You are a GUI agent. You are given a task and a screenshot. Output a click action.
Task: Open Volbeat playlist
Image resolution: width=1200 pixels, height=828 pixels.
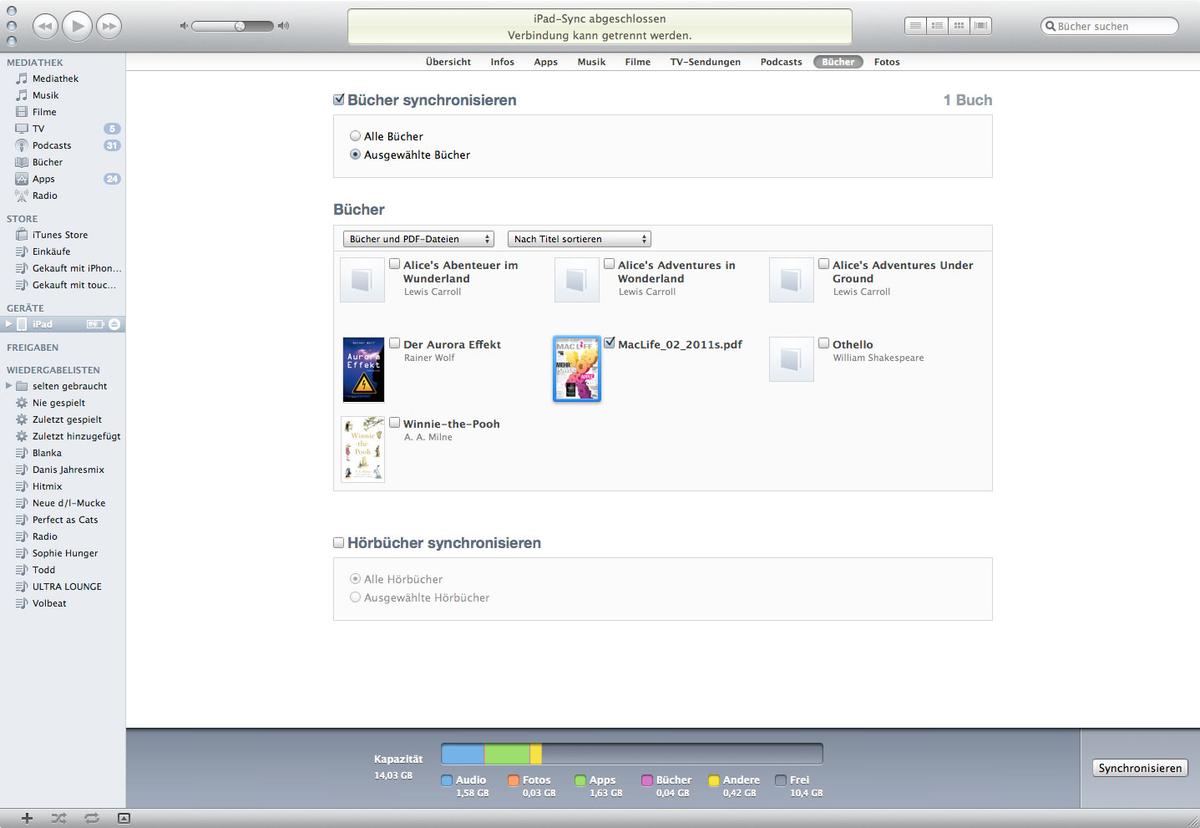tap(49, 603)
